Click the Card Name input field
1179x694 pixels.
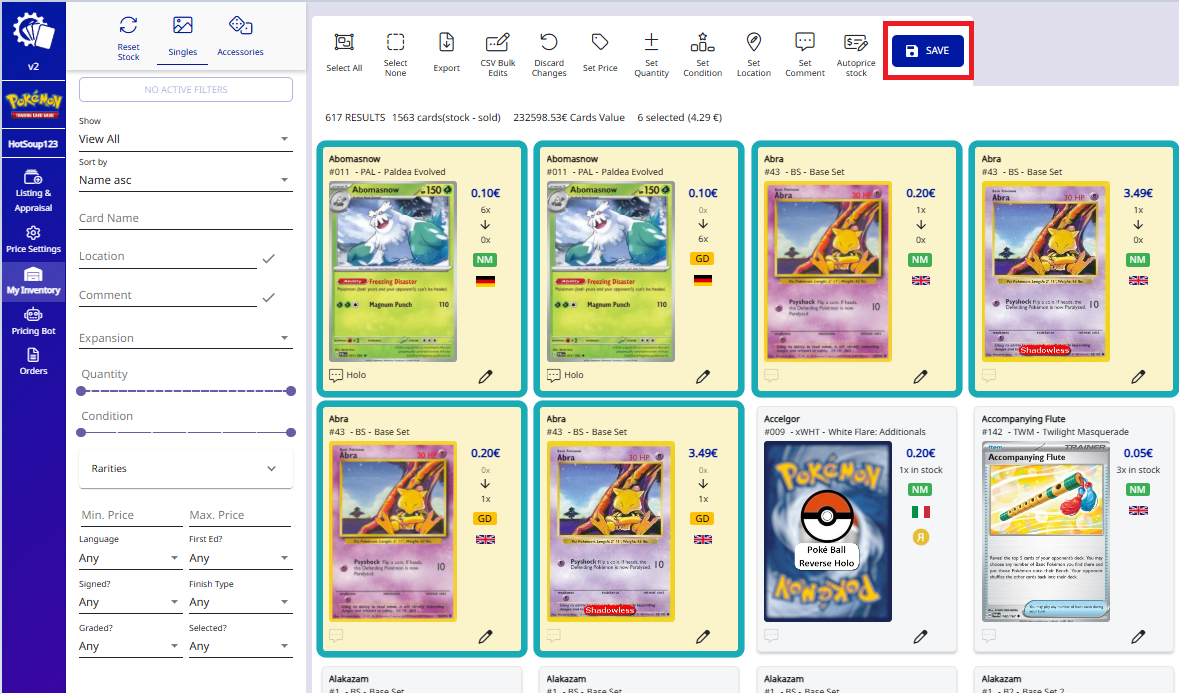(186, 218)
